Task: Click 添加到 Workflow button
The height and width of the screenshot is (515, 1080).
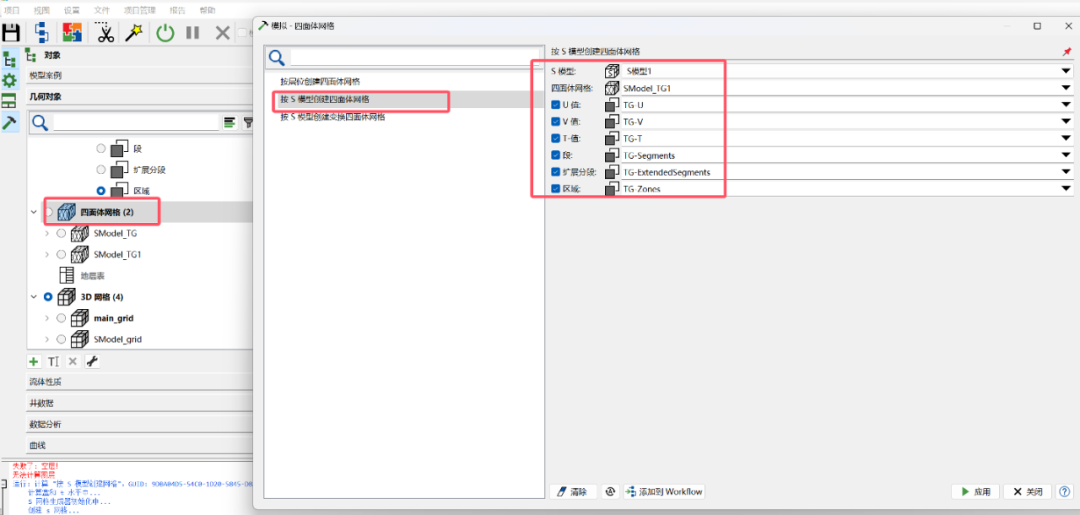Action: coord(664,492)
